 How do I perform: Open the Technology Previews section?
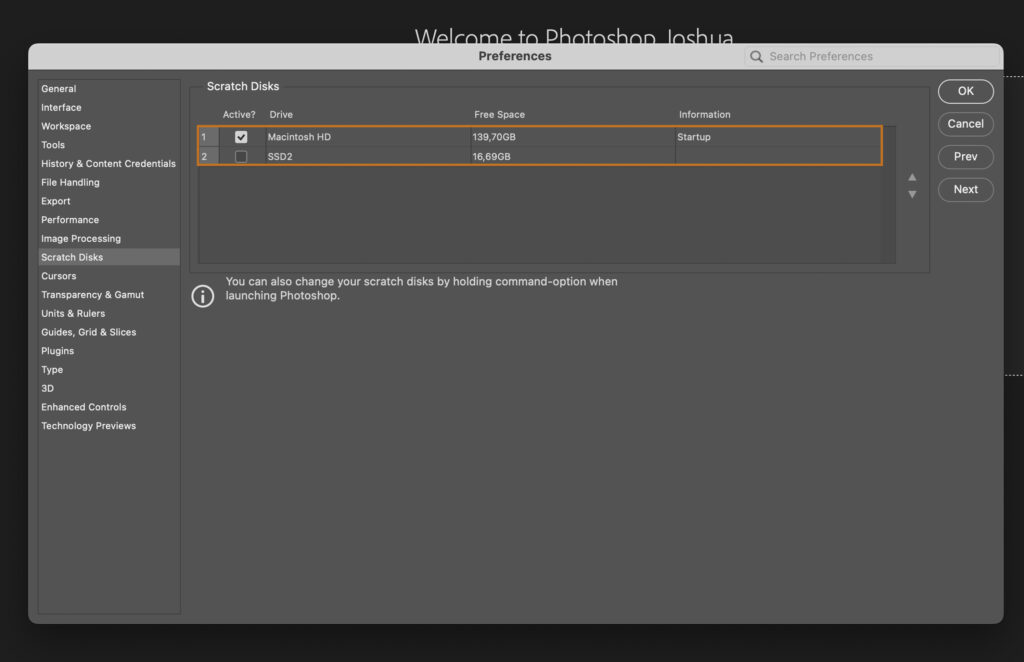click(x=88, y=425)
